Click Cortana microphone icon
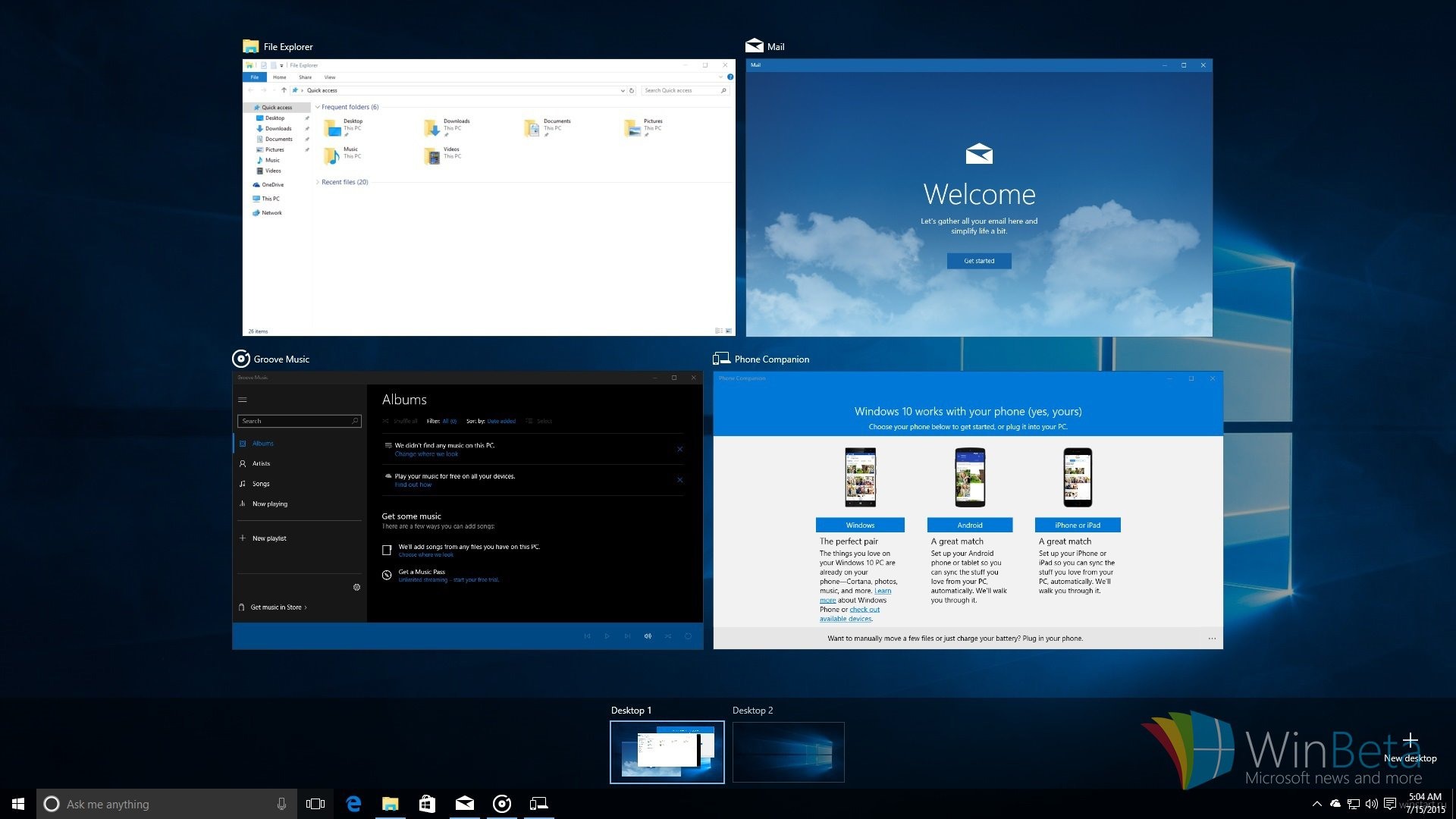1456x819 pixels. click(x=281, y=804)
